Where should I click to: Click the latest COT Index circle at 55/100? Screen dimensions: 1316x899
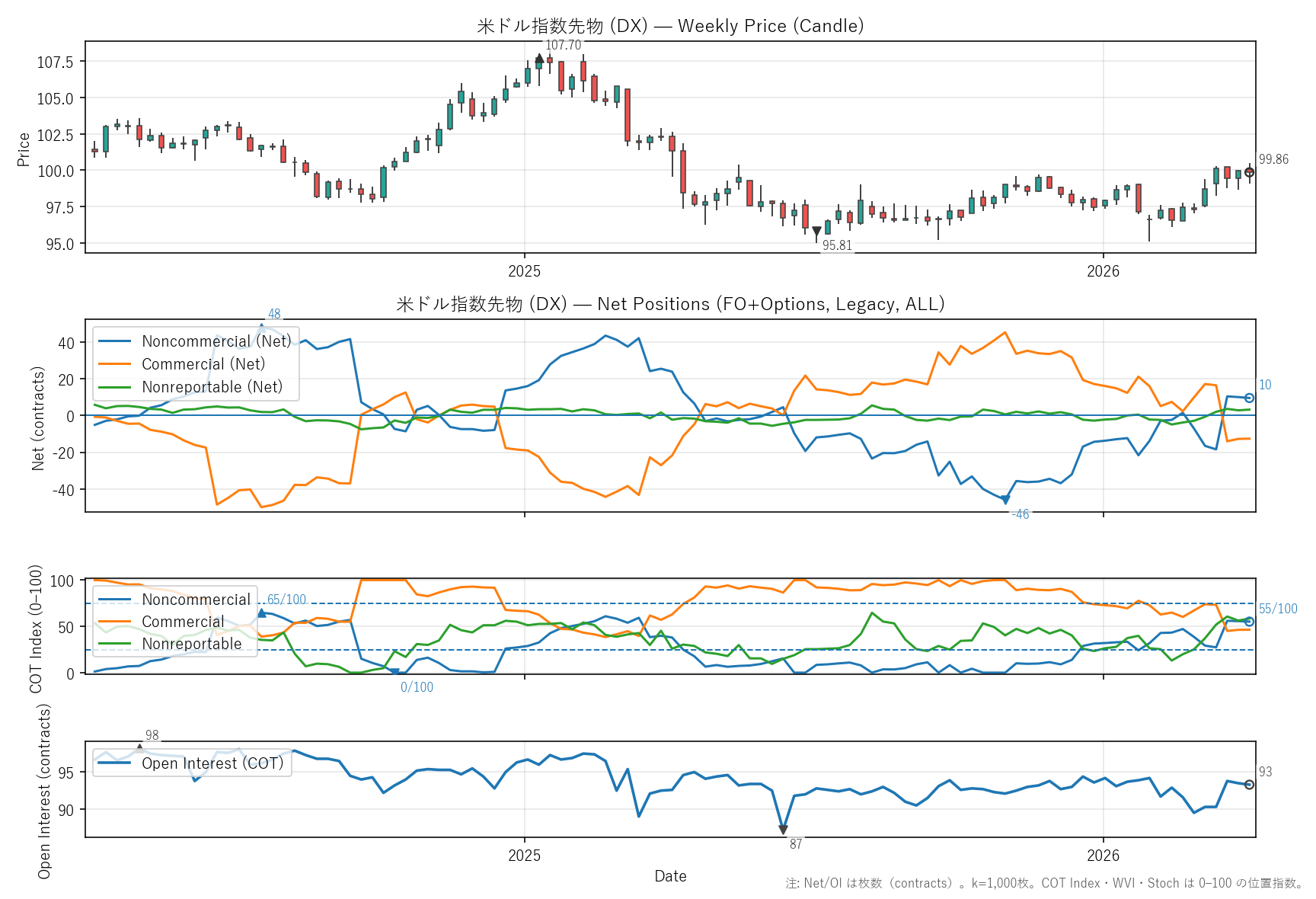point(1249,622)
